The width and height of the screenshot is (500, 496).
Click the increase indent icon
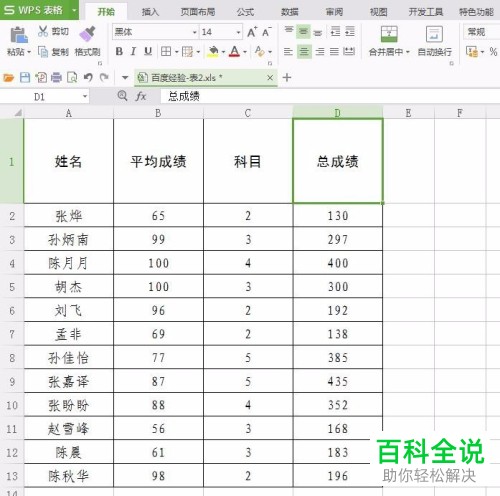(x=350, y=32)
